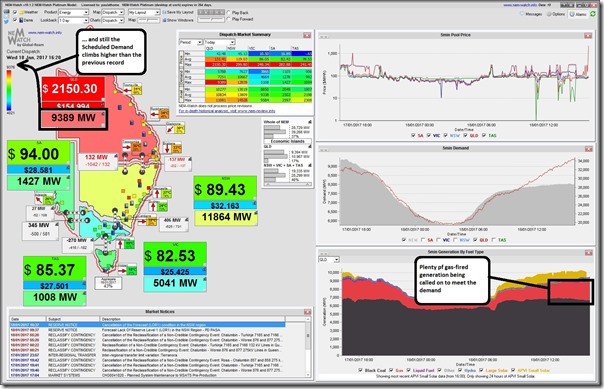Open the Lookback dropdown showing 1 Day
This screenshot has height=389, width=604.
click(x=73, y=20)
